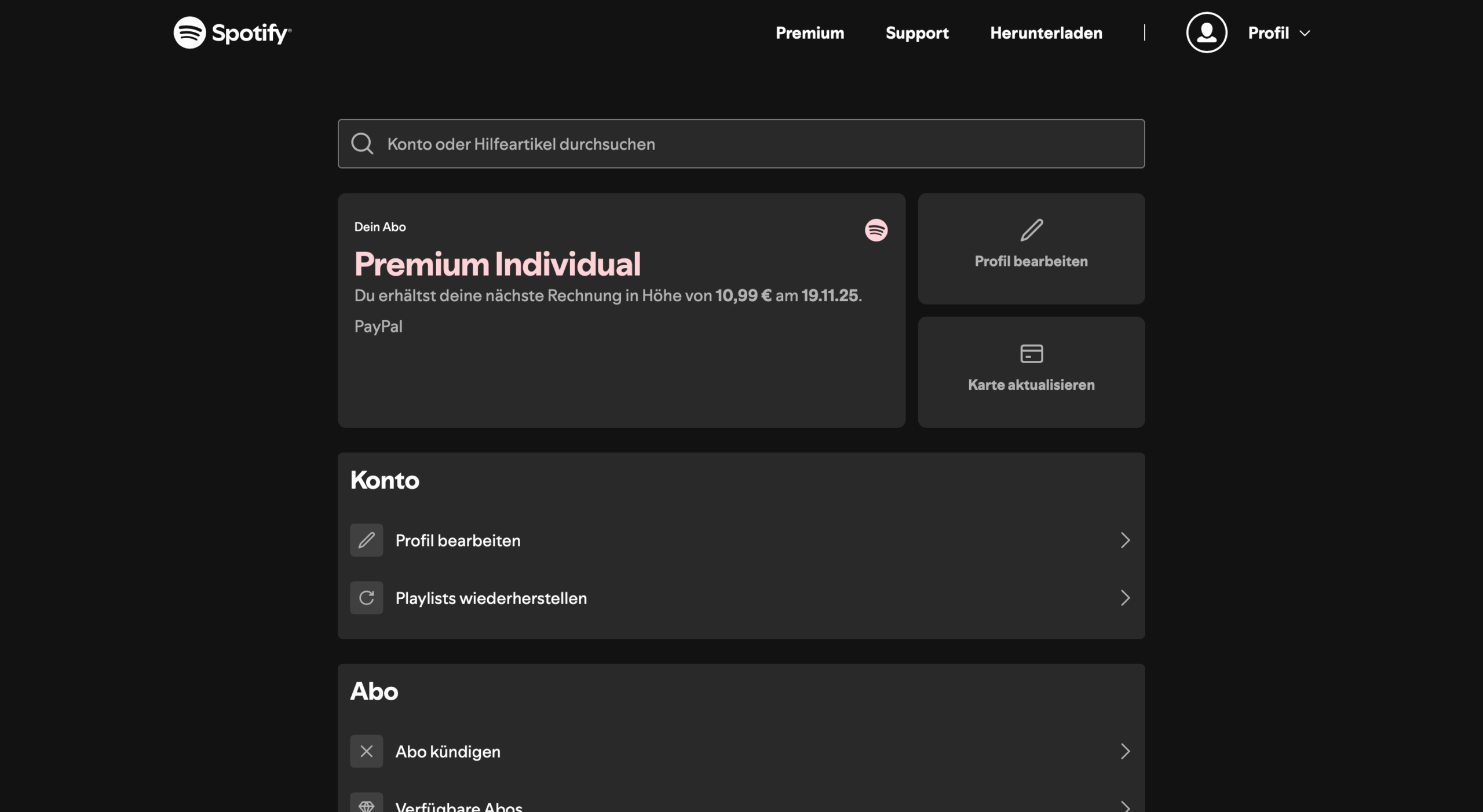Open Abo kündigen
This screenshot has height=812, width=1483.
[x=741, y=751]
